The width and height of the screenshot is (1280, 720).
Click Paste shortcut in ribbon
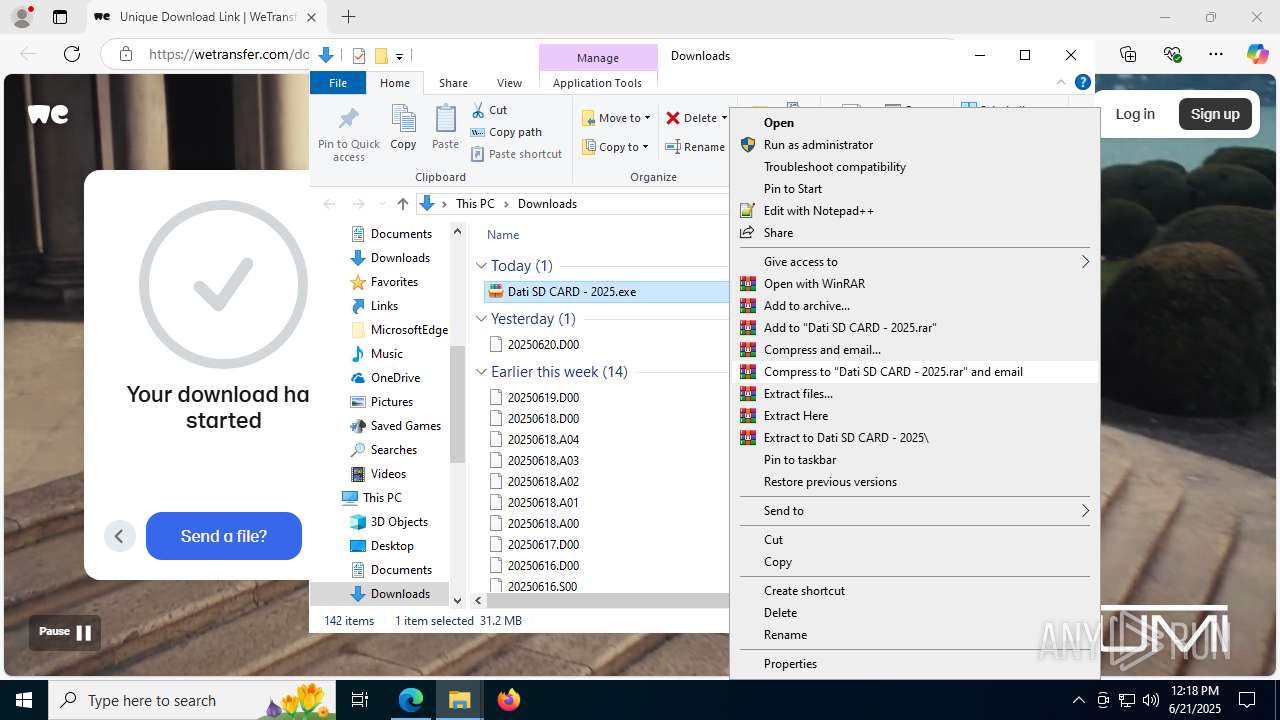(x=516, y=154)
